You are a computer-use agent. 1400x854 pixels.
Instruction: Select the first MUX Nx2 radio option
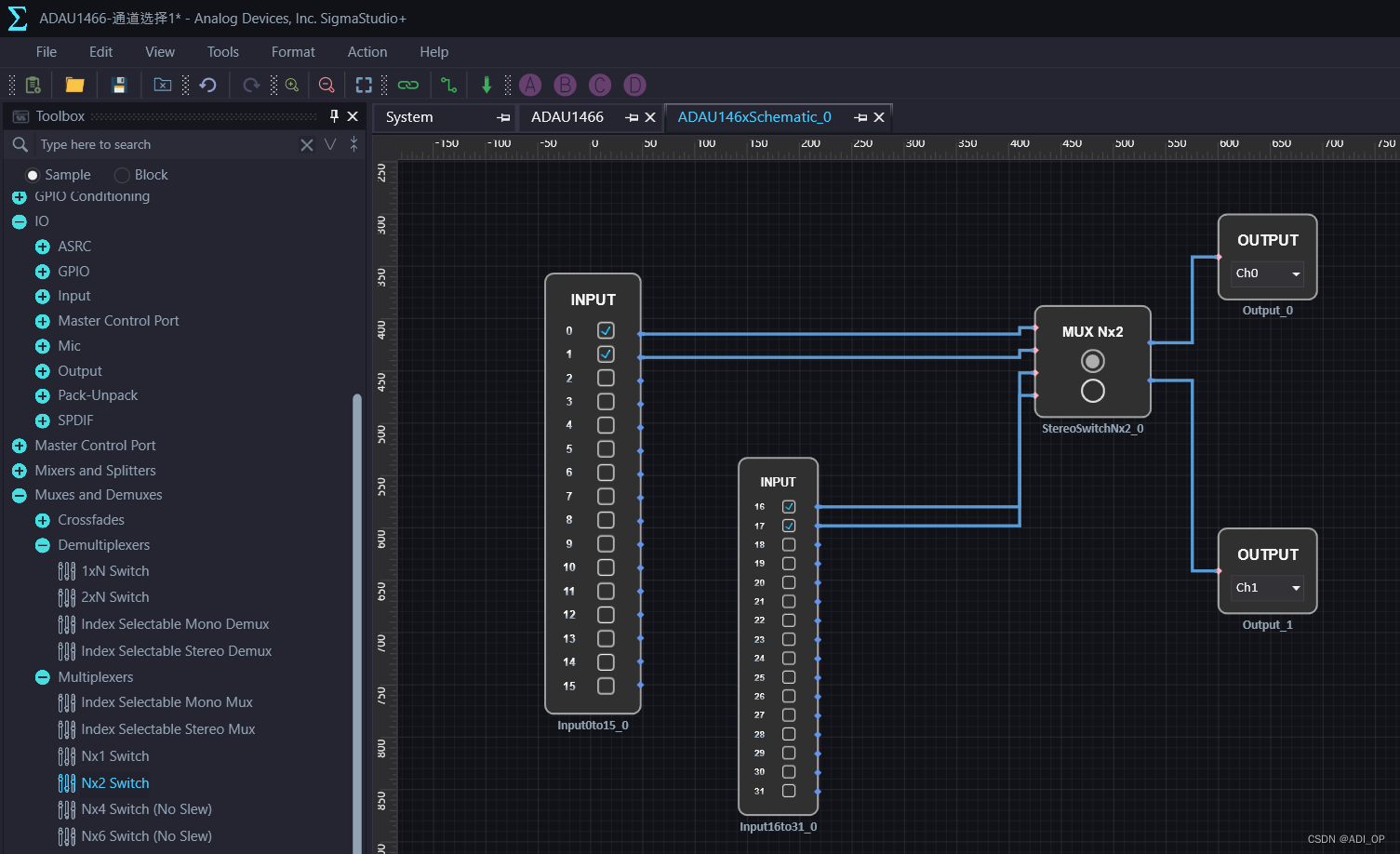pos(1093,361)
